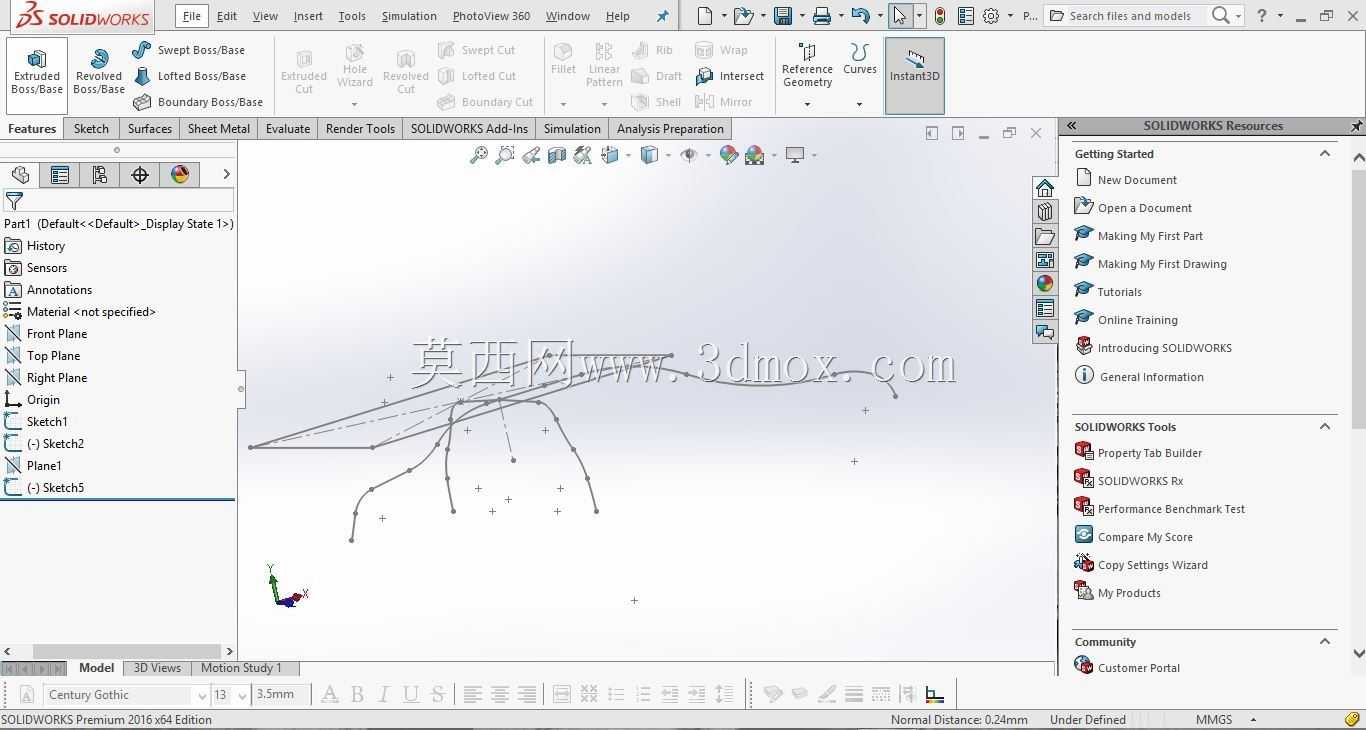Toggle the Instant3D button
Viewport: 1366px width, 730px height.
914,75
